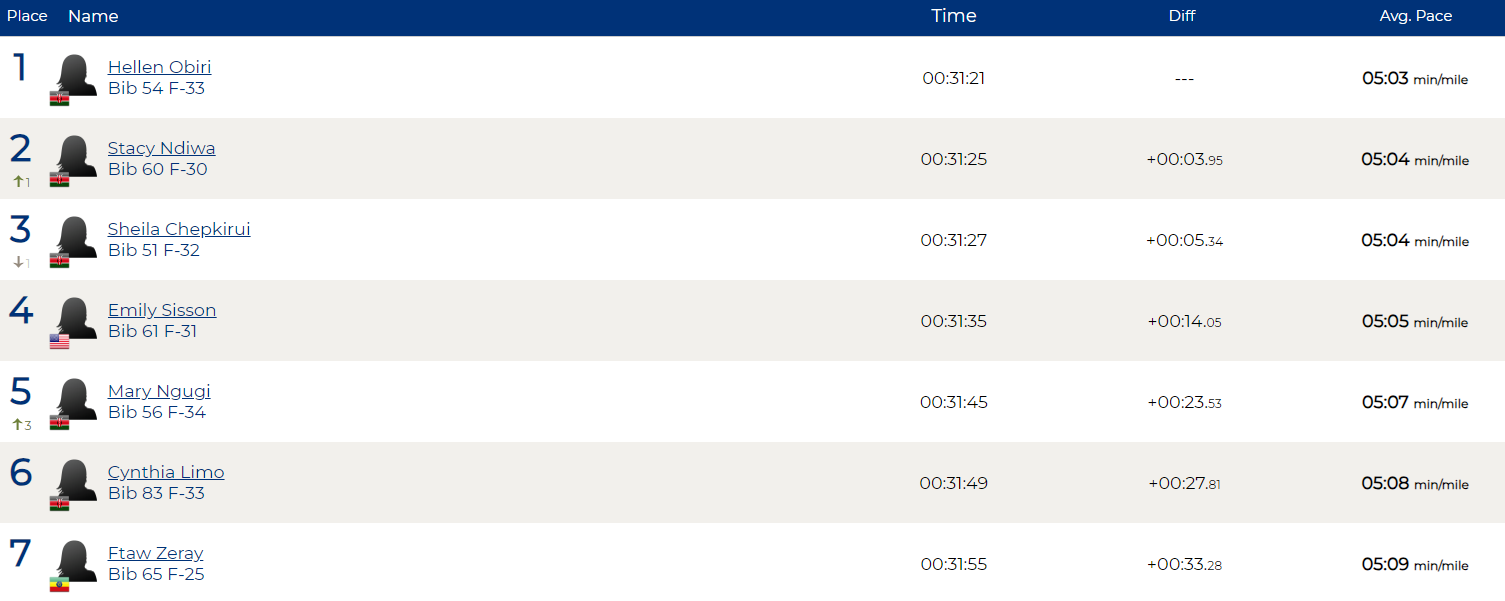Image resolution: width=1505 pixels, height=601 pixels.
Task: Click the up arrow under place 2
Action: point(18,182)
